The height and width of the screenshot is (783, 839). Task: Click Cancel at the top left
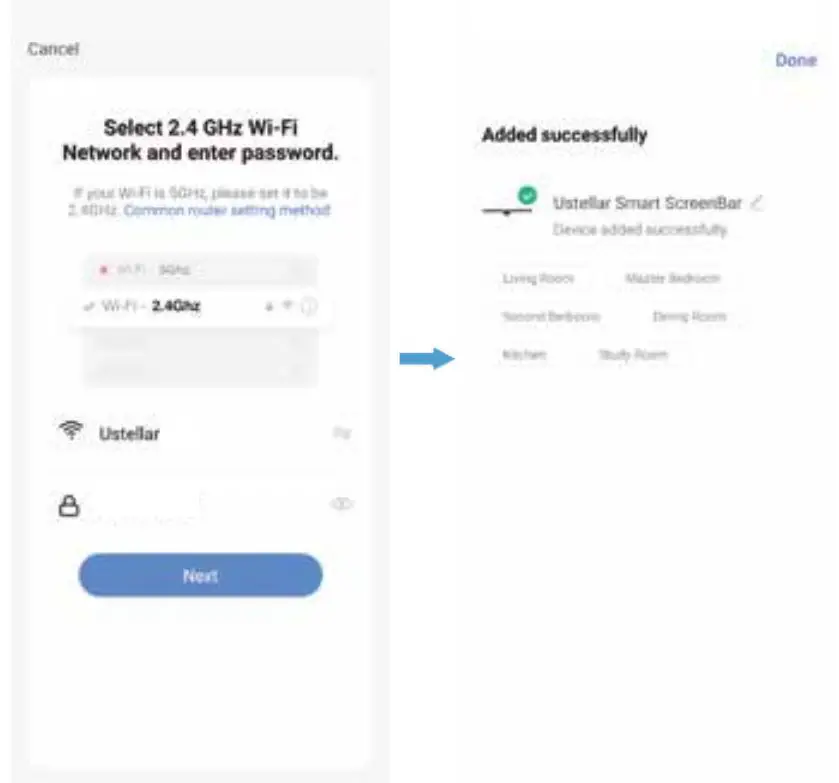(x=53, y=49)
